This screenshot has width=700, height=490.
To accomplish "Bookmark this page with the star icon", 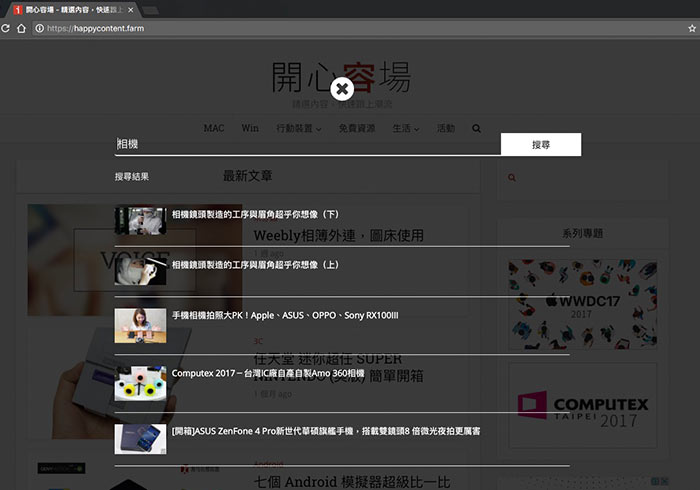I will pyautogui.click(x=692, y=28).
